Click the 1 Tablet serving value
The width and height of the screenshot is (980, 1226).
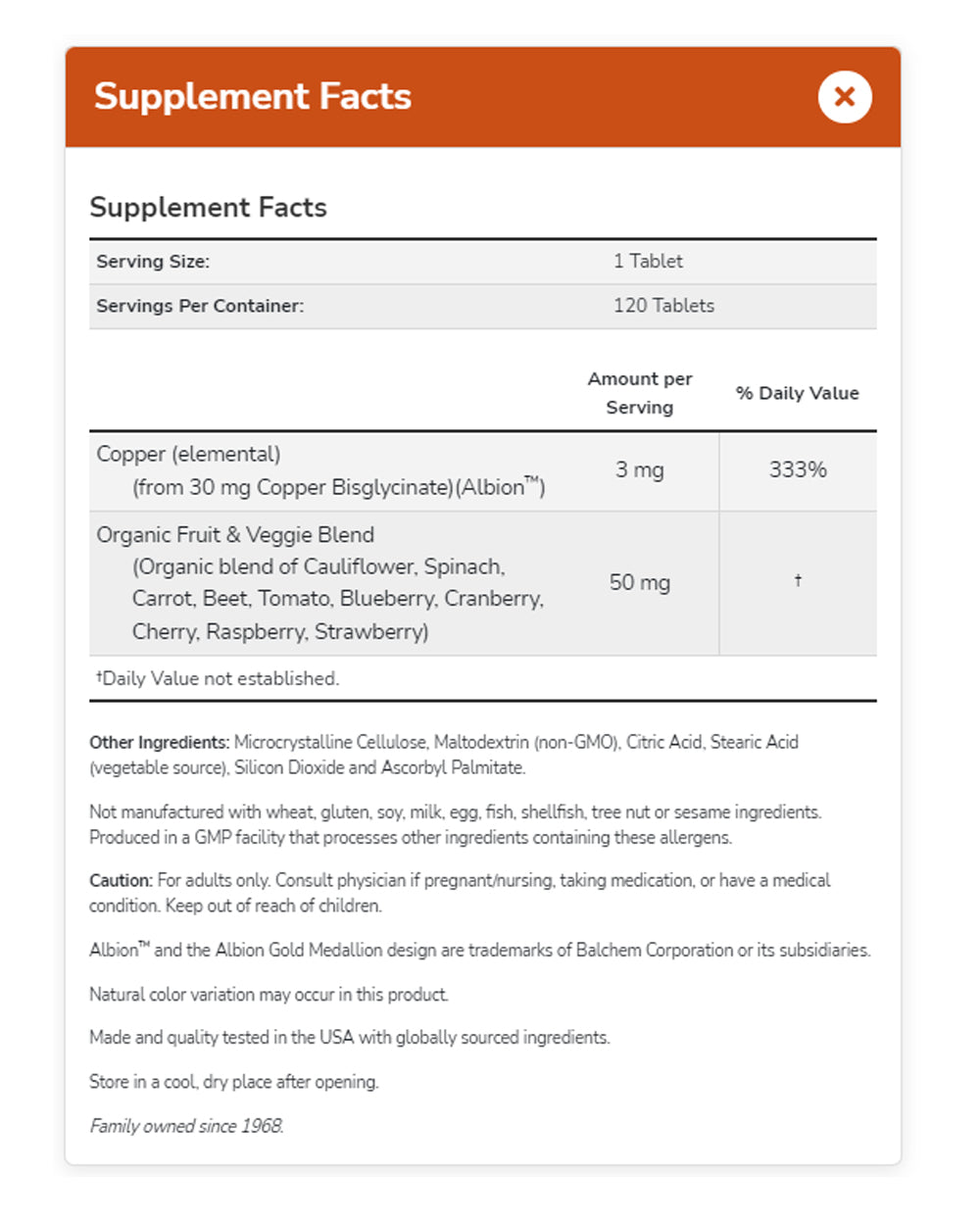pyautogui.click(x=648, y=262)
